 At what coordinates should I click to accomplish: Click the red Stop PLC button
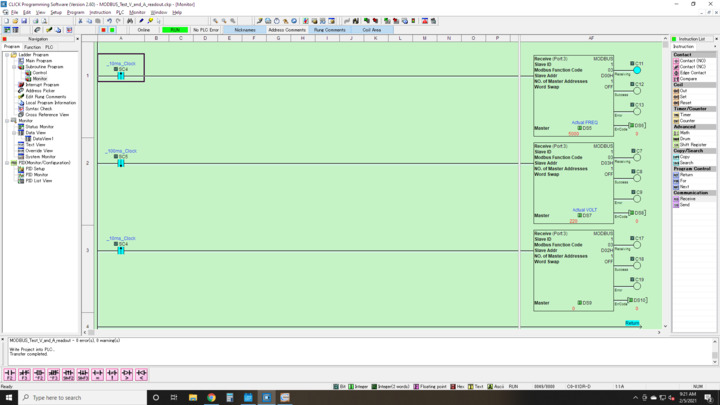pos(103,30)
